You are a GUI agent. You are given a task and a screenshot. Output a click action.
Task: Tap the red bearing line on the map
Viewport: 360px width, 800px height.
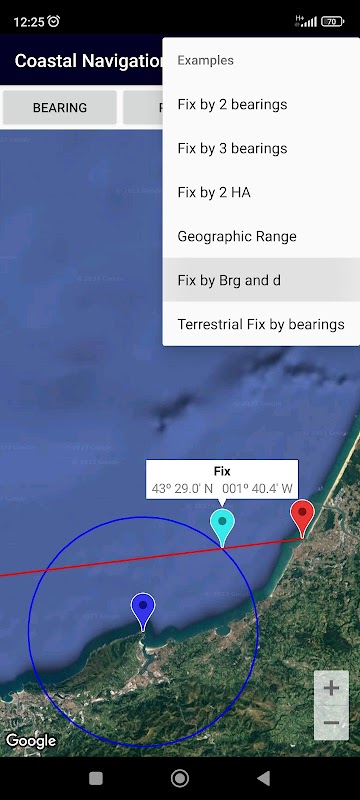coord(102,563)
